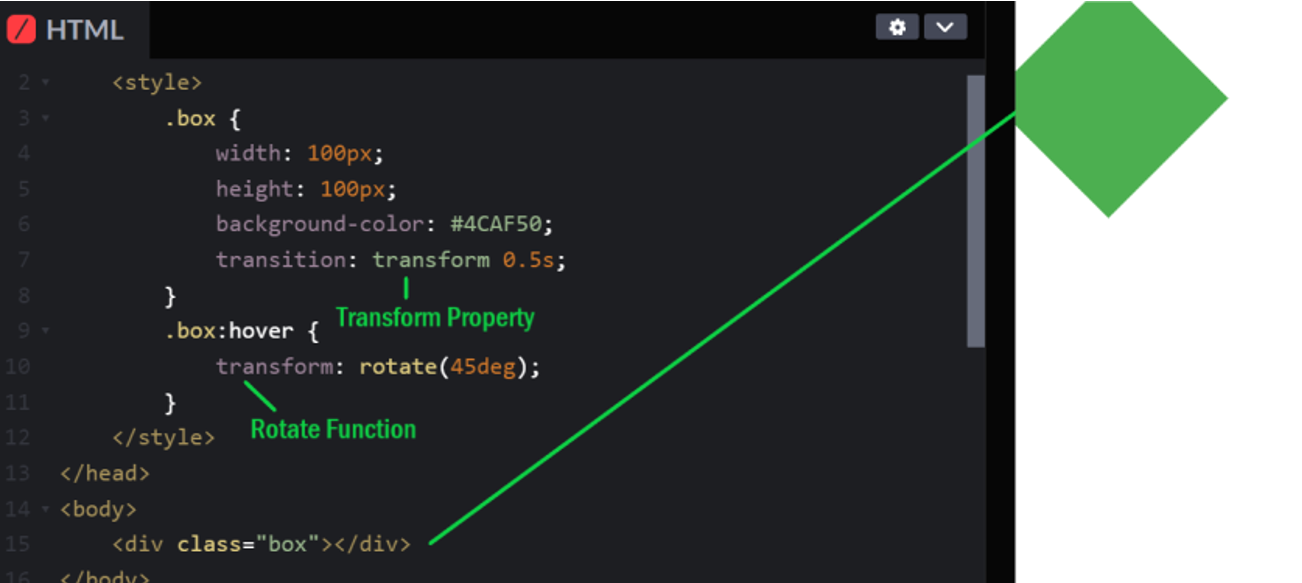1302x583 pixels.
Task: Click the rotate(45deg) declaration
Action: pos(449,366)
